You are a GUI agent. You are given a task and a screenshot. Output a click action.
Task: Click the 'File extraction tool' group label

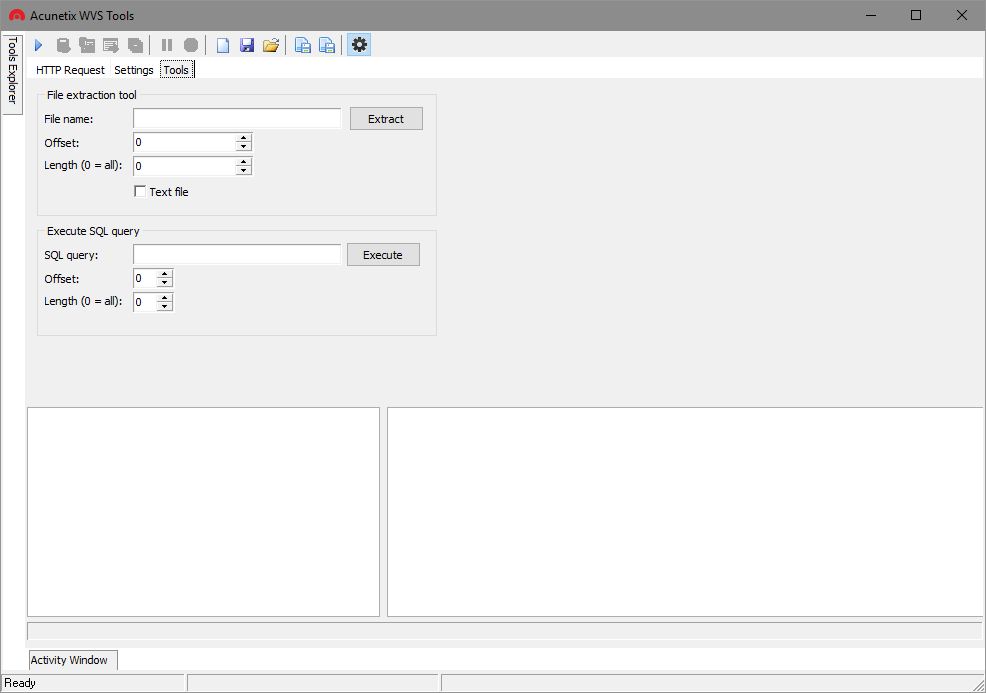[92, 95]
